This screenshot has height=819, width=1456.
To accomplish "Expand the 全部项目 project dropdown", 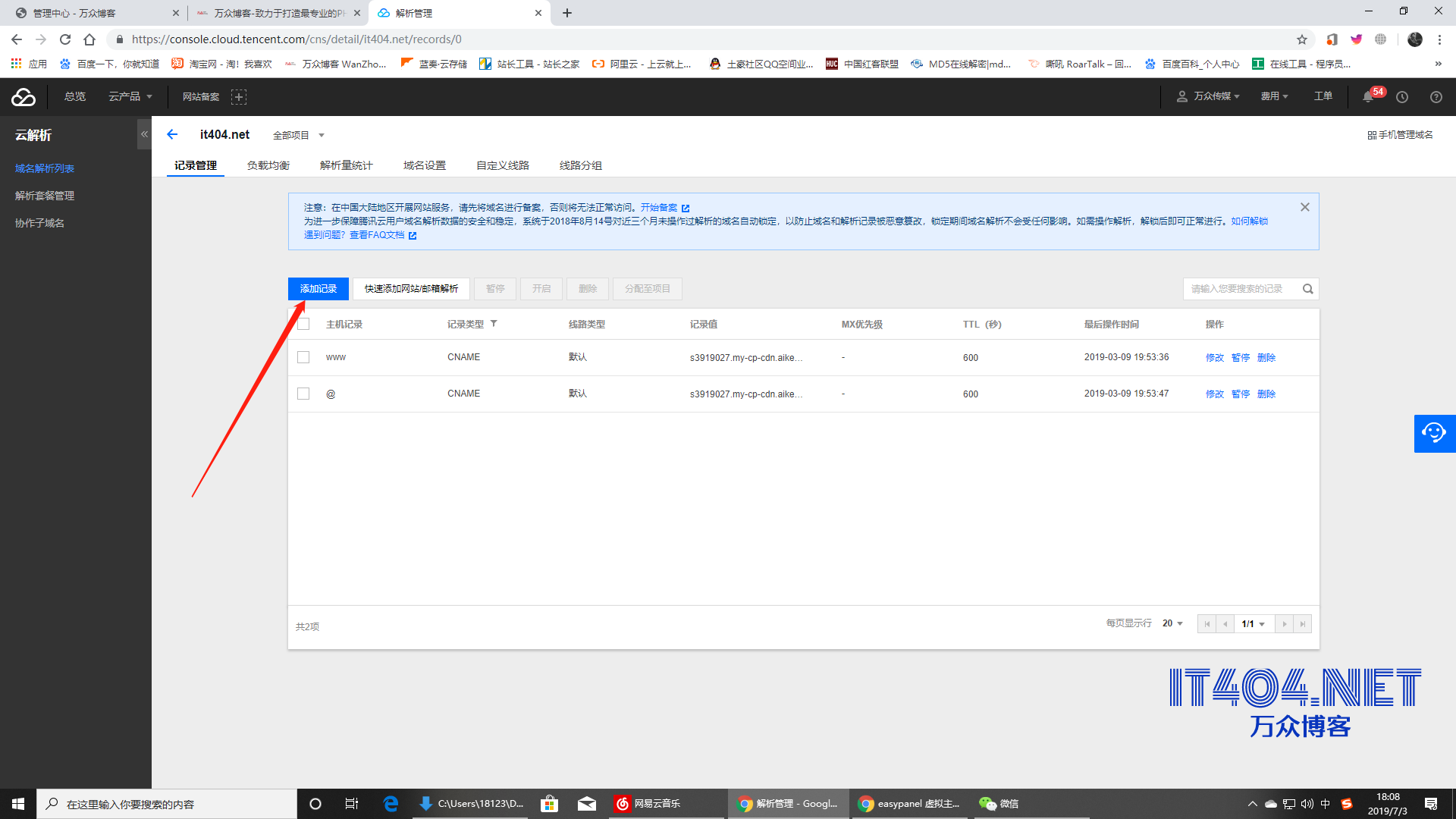I will click(x=299, y=135).
